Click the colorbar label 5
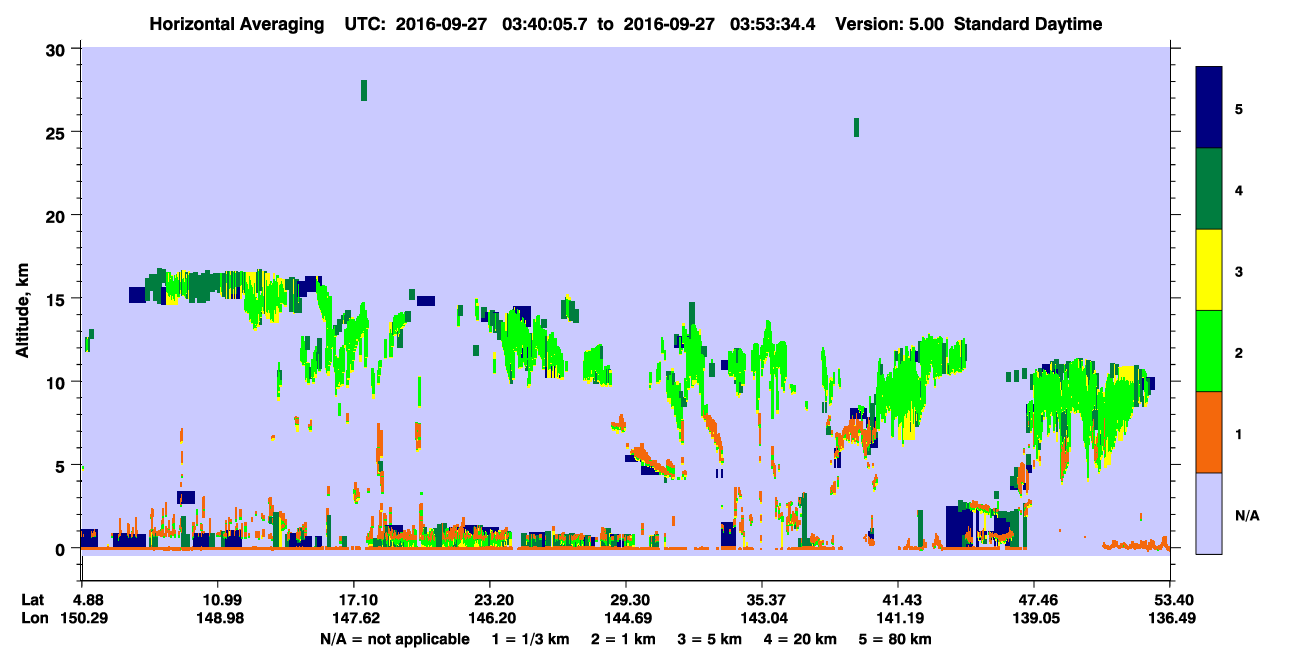The image size is (1300, 667). [1239, 108]
